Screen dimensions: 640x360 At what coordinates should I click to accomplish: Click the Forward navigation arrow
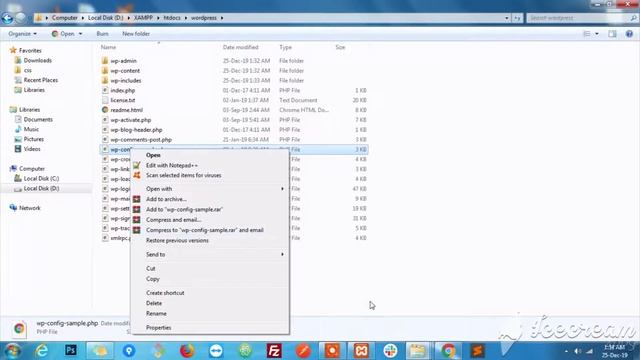(20, 18)
